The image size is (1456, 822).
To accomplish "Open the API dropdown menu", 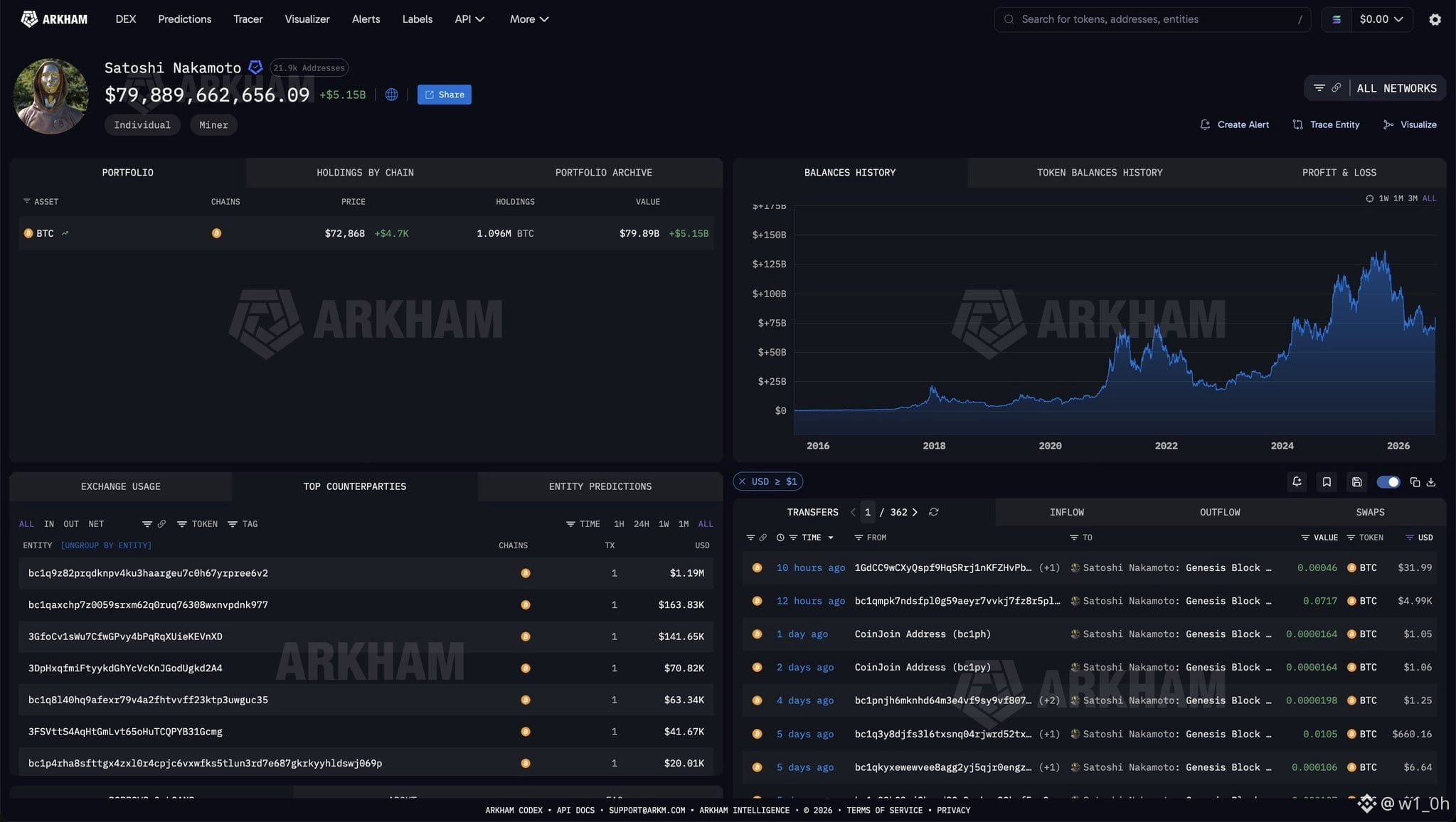I will [x=469, y=19].
